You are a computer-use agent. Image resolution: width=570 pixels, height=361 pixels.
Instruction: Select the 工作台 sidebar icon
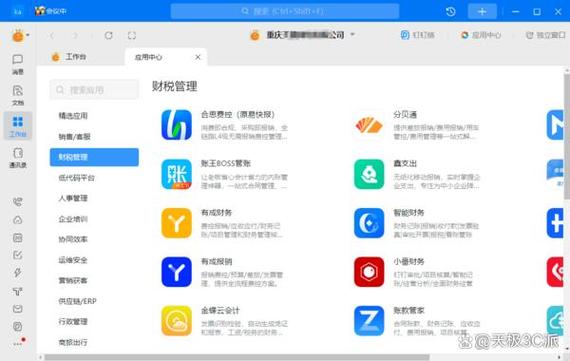(x=17, y=126)
